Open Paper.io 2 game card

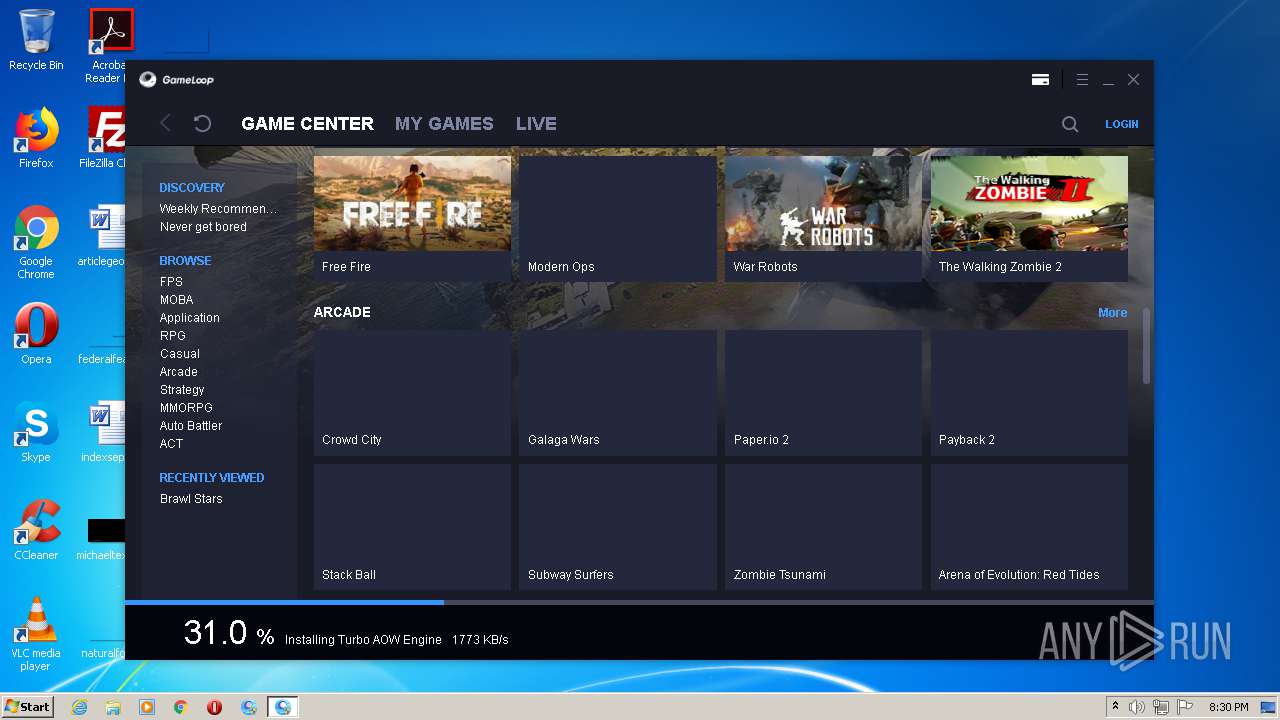(823, 393)
